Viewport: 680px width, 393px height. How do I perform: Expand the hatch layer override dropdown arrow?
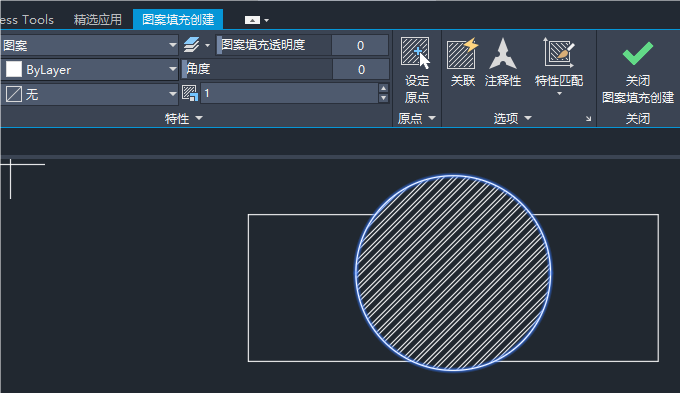tap(207, 45)
